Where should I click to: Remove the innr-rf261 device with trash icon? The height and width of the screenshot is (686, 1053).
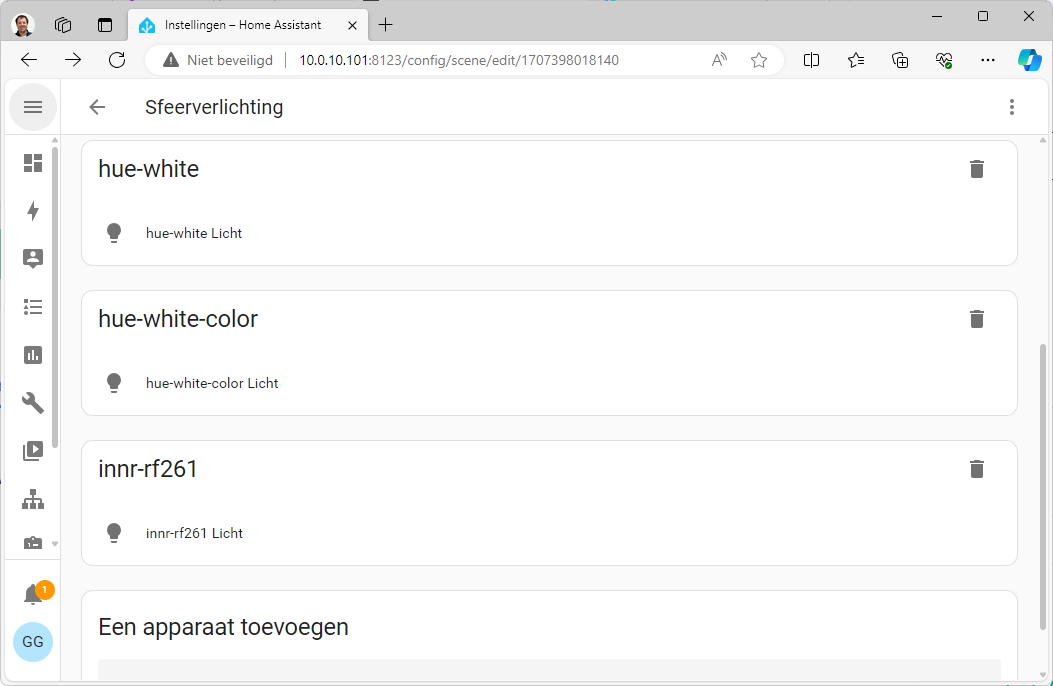coord(976,469)
